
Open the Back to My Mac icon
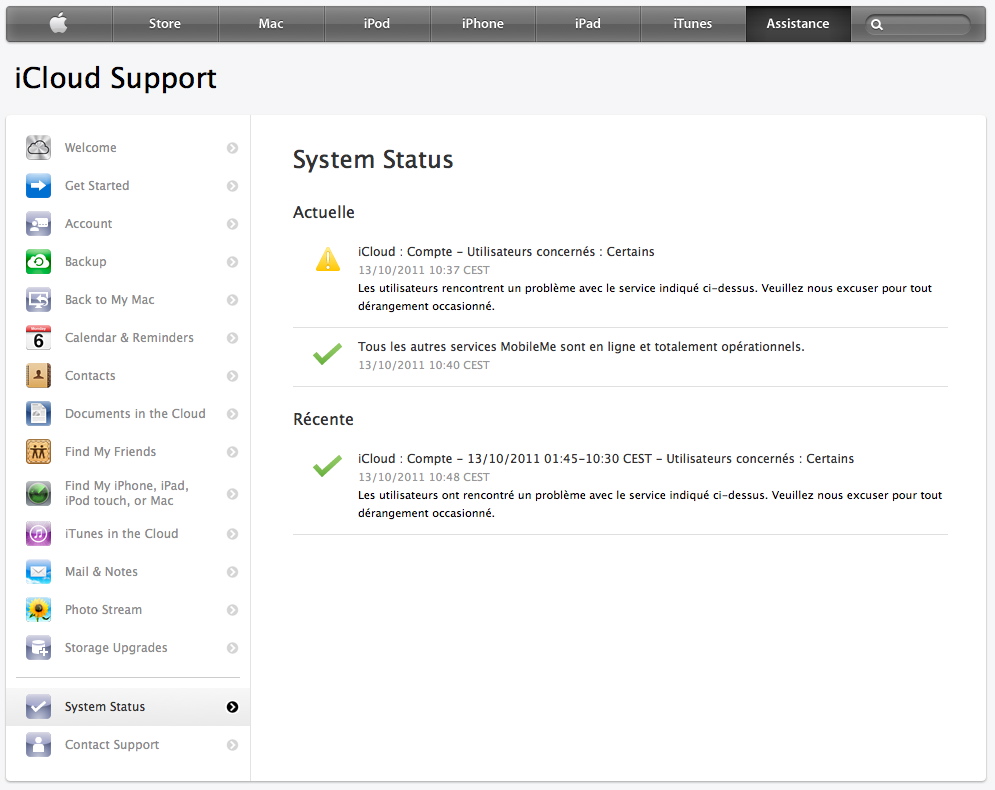38,300
